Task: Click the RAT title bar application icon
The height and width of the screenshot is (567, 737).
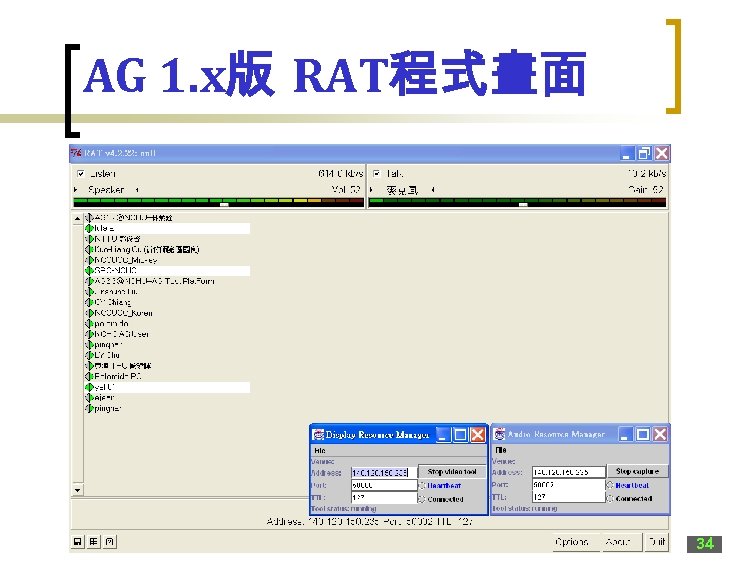Action: [x=76, y=153]
